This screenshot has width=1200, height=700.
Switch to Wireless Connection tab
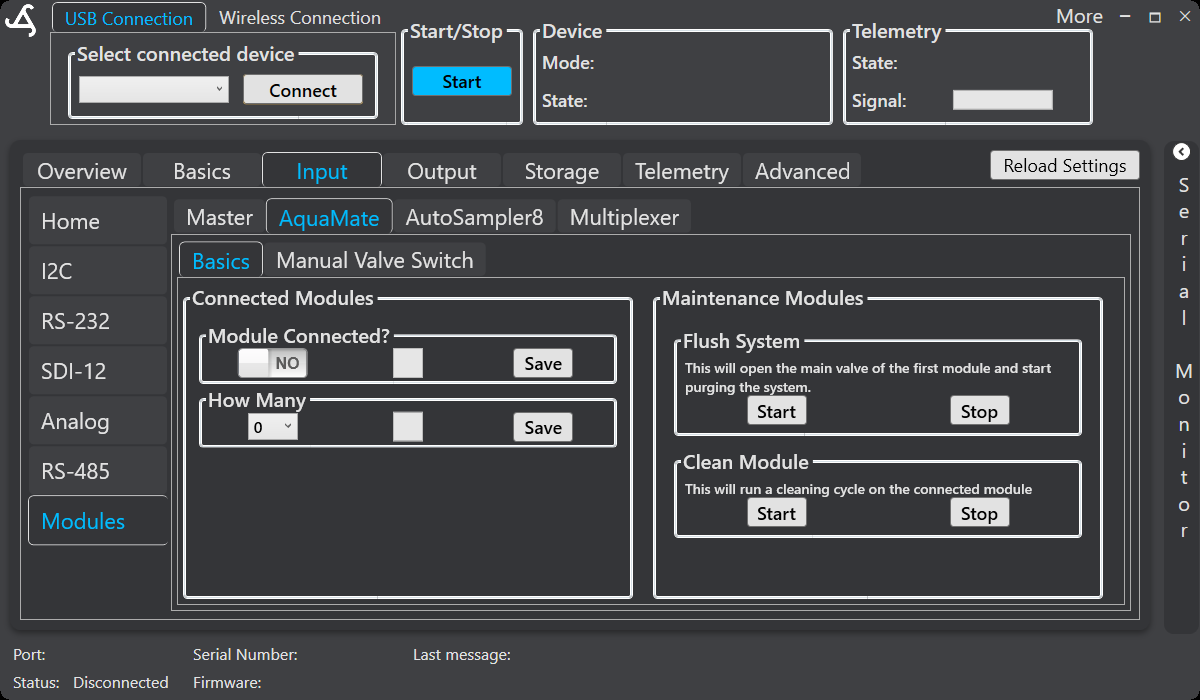coord(300,18)
